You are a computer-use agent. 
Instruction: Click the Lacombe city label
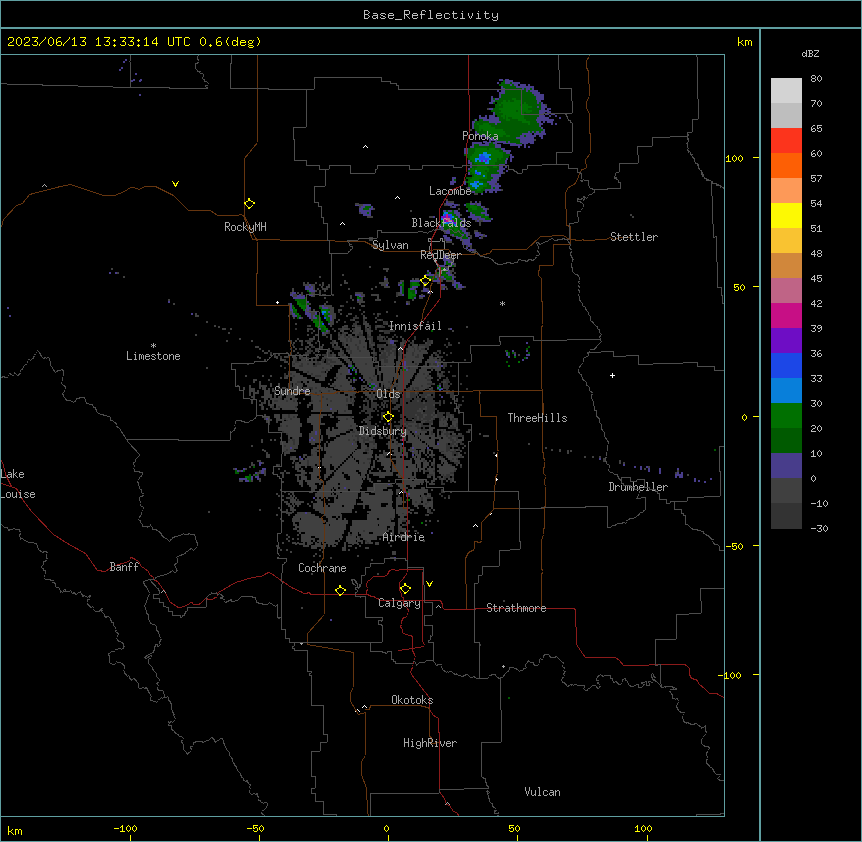450,191
